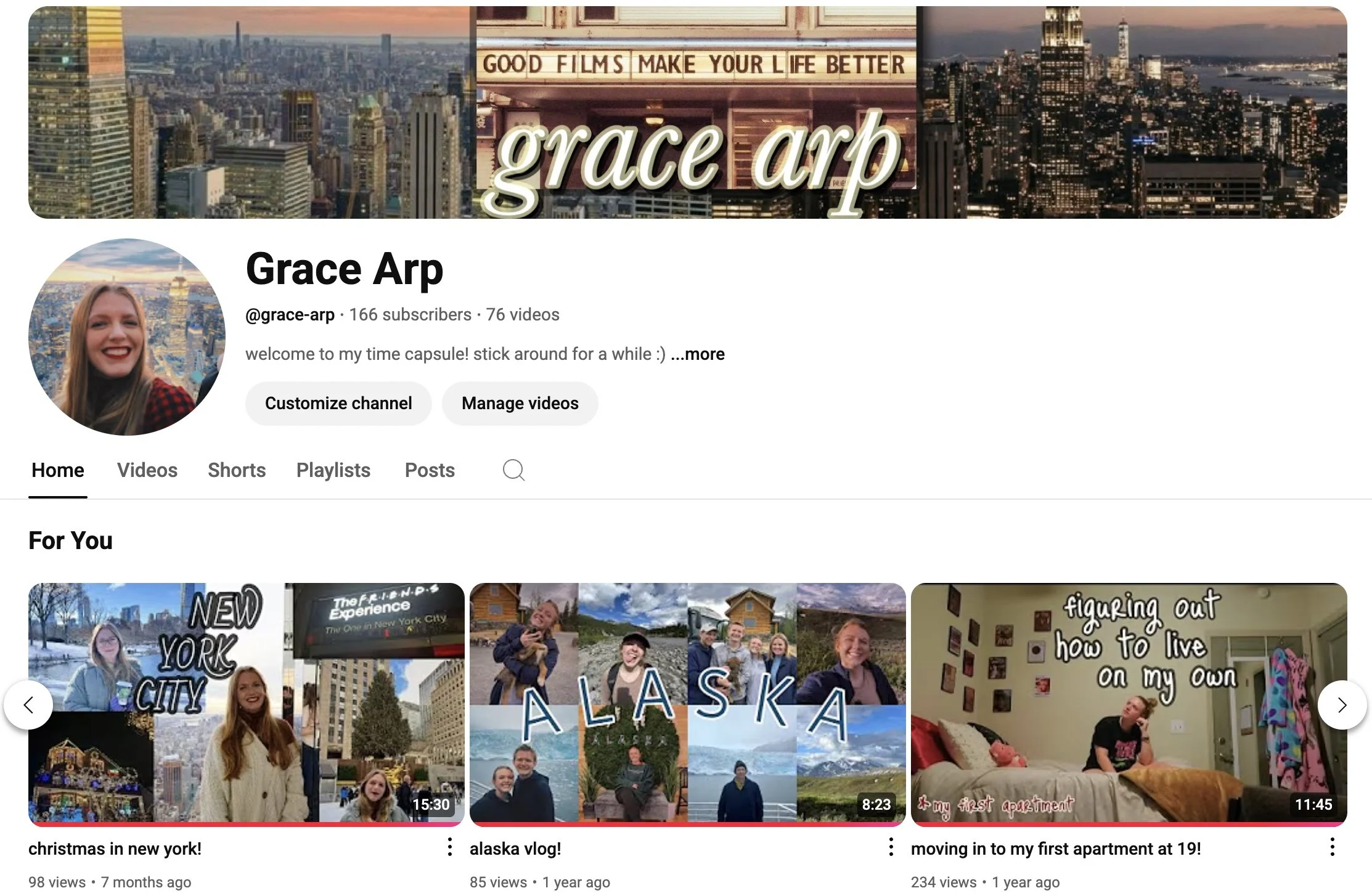Click Grace Arp's round profile picture
Viewport: 1372px width, 896px height.
127,337
